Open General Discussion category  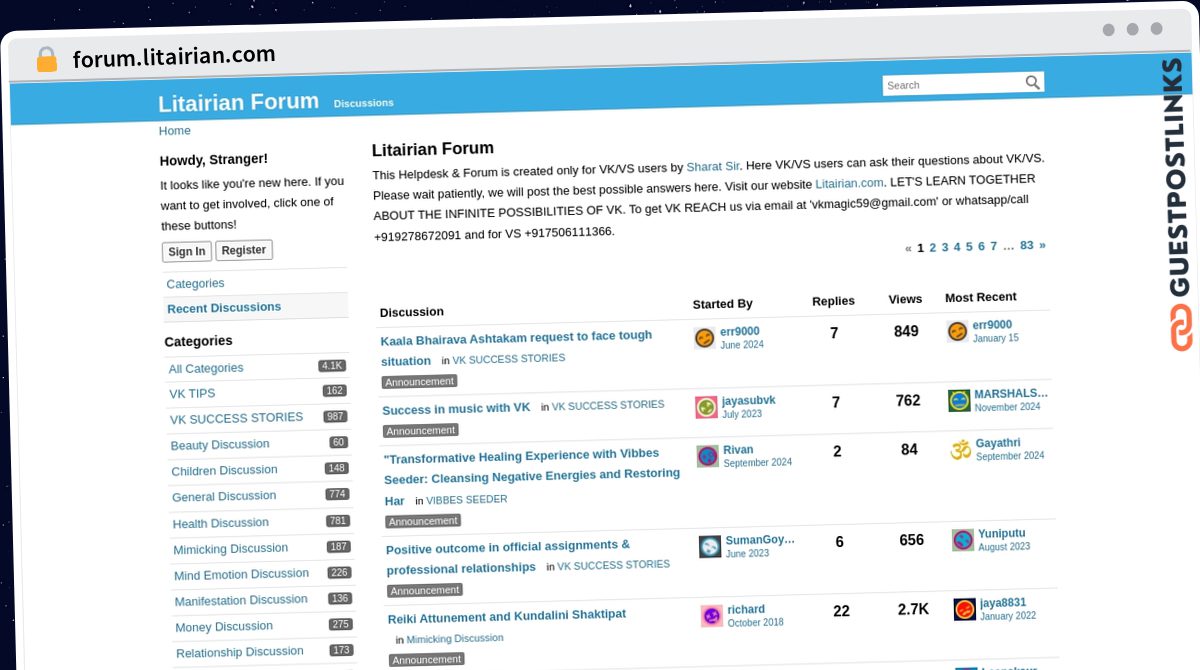point(224,497)
